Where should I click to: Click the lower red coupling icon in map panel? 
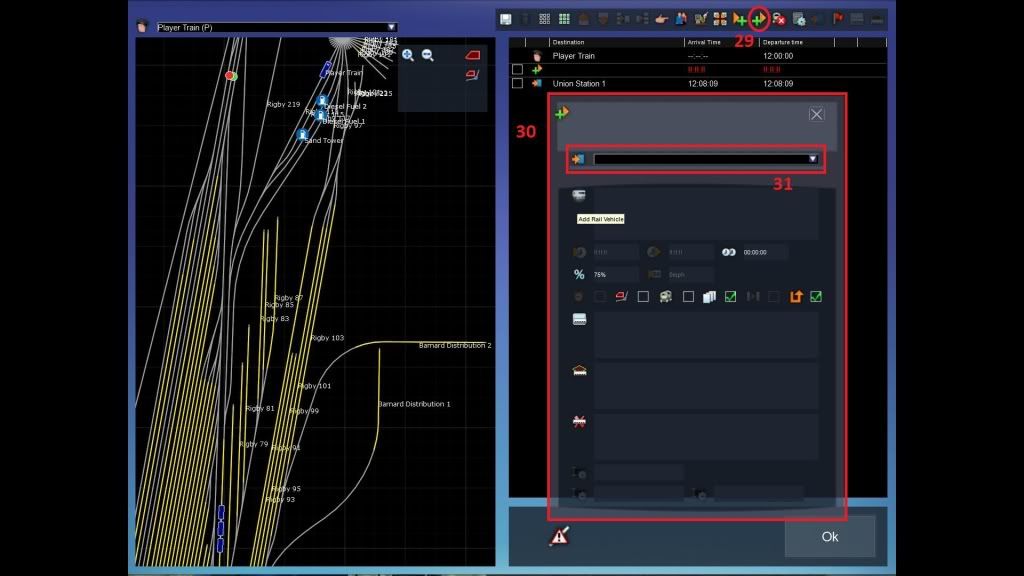click(x=472, y=76)
